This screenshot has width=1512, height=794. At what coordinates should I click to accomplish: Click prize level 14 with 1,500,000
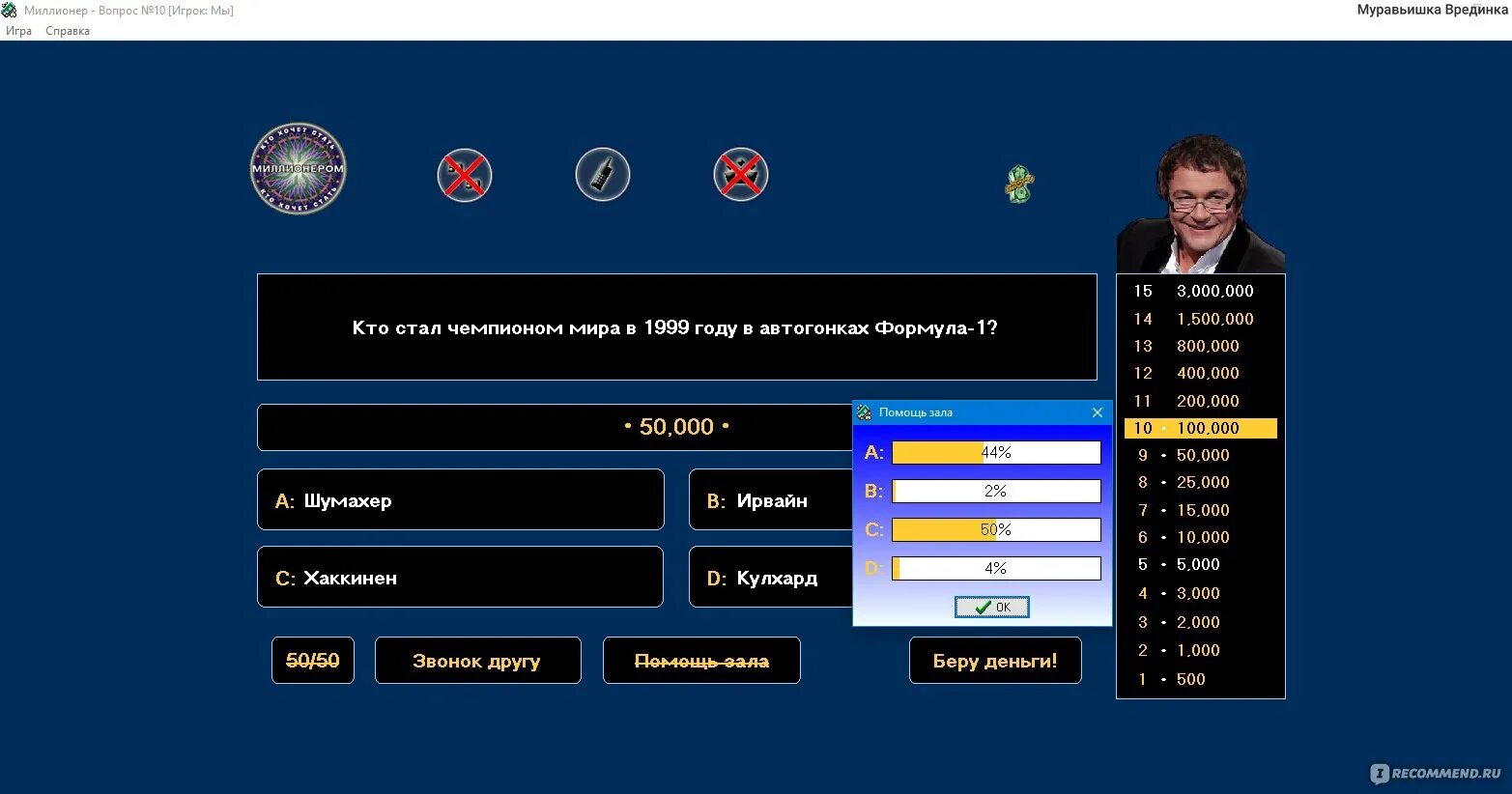1201,319
